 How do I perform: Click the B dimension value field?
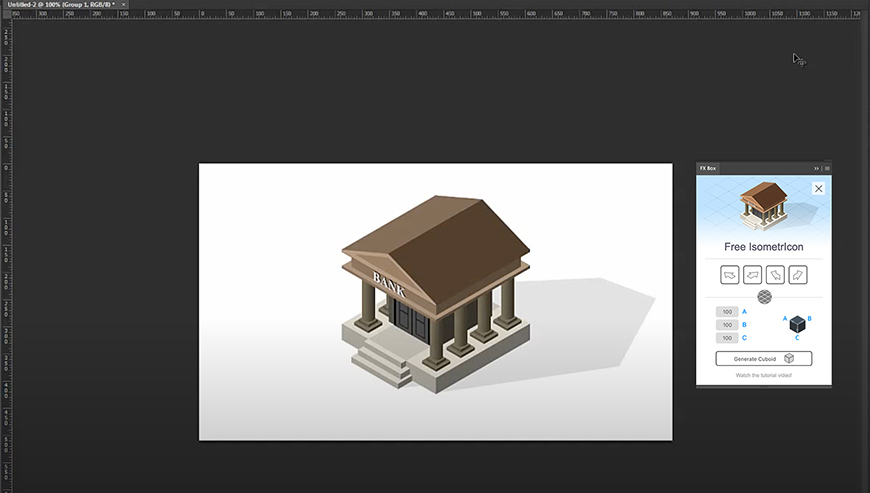click(x=727, y=325)
